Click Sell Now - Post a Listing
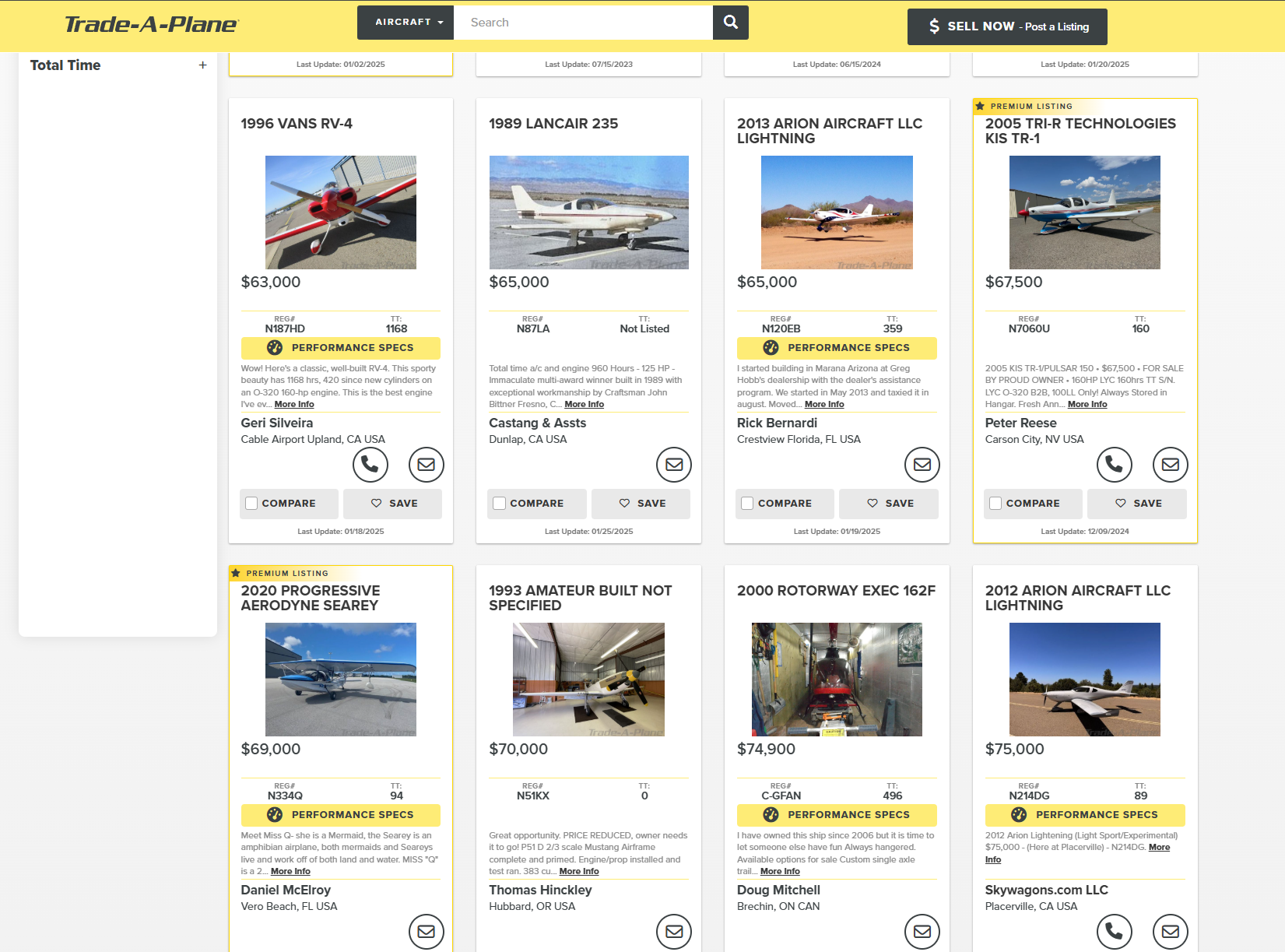This screenshot has width=1285, height=952. coord(1007,26)
